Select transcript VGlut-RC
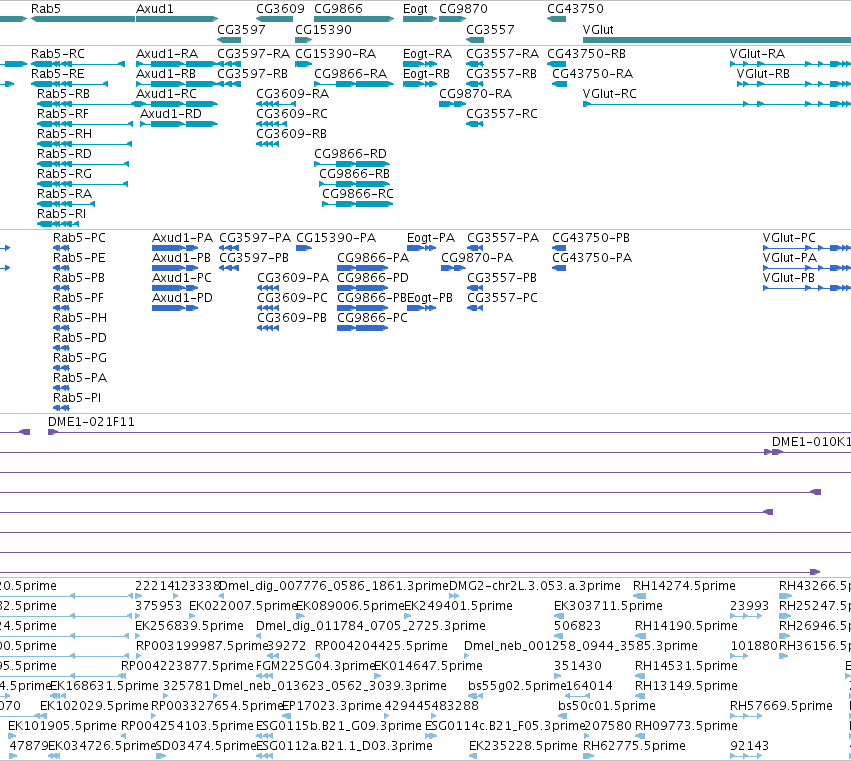This screenshot has width=851, height=761. [x=609, y=94]
